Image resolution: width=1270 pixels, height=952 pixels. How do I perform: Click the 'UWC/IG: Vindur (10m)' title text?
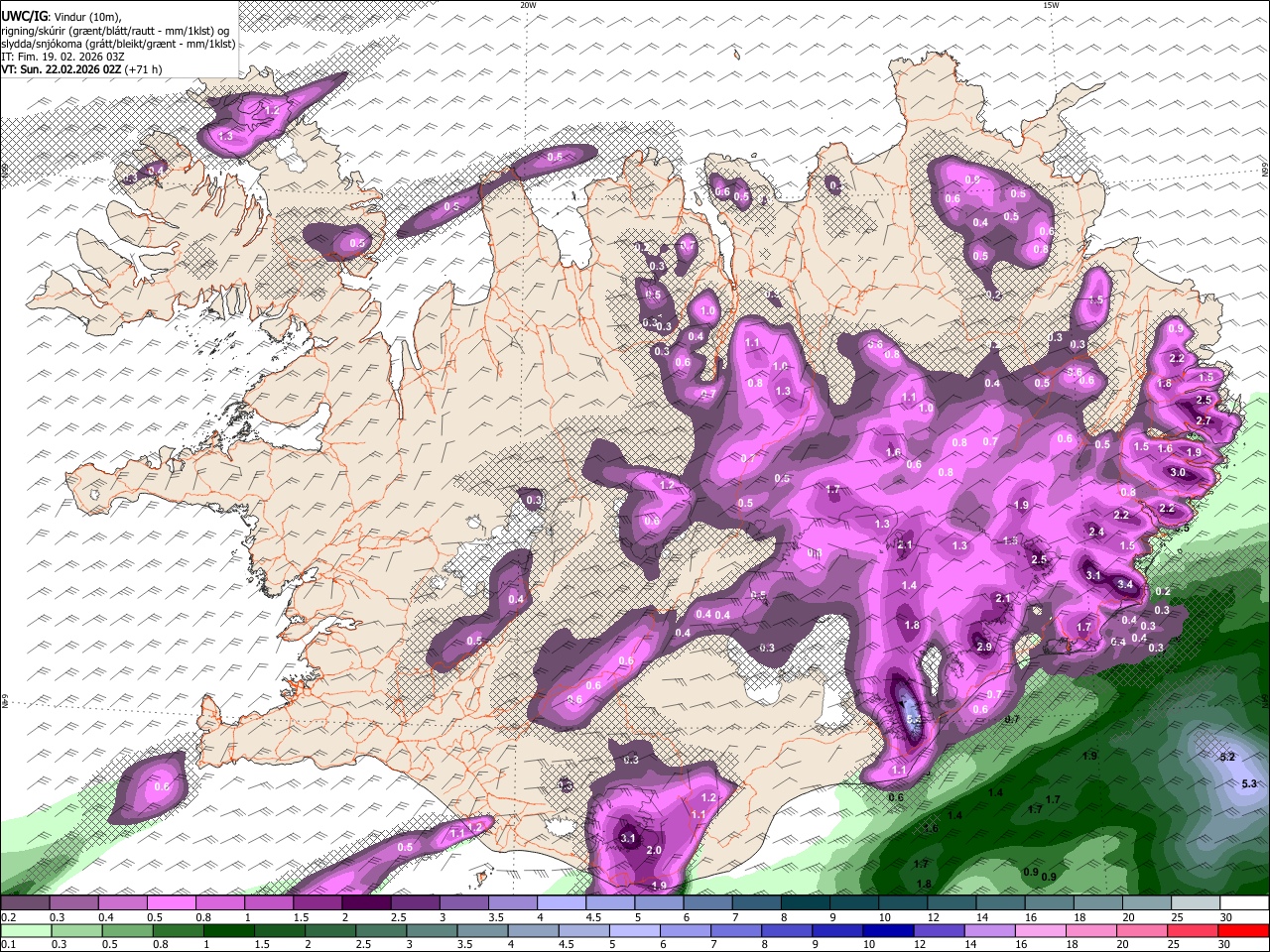click(x=62, y=16)
